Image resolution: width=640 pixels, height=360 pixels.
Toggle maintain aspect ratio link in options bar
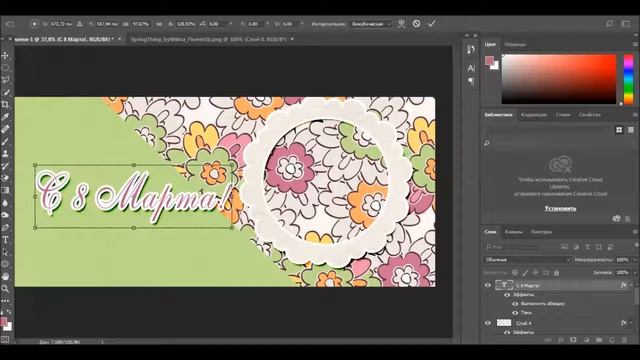point(160,24)
